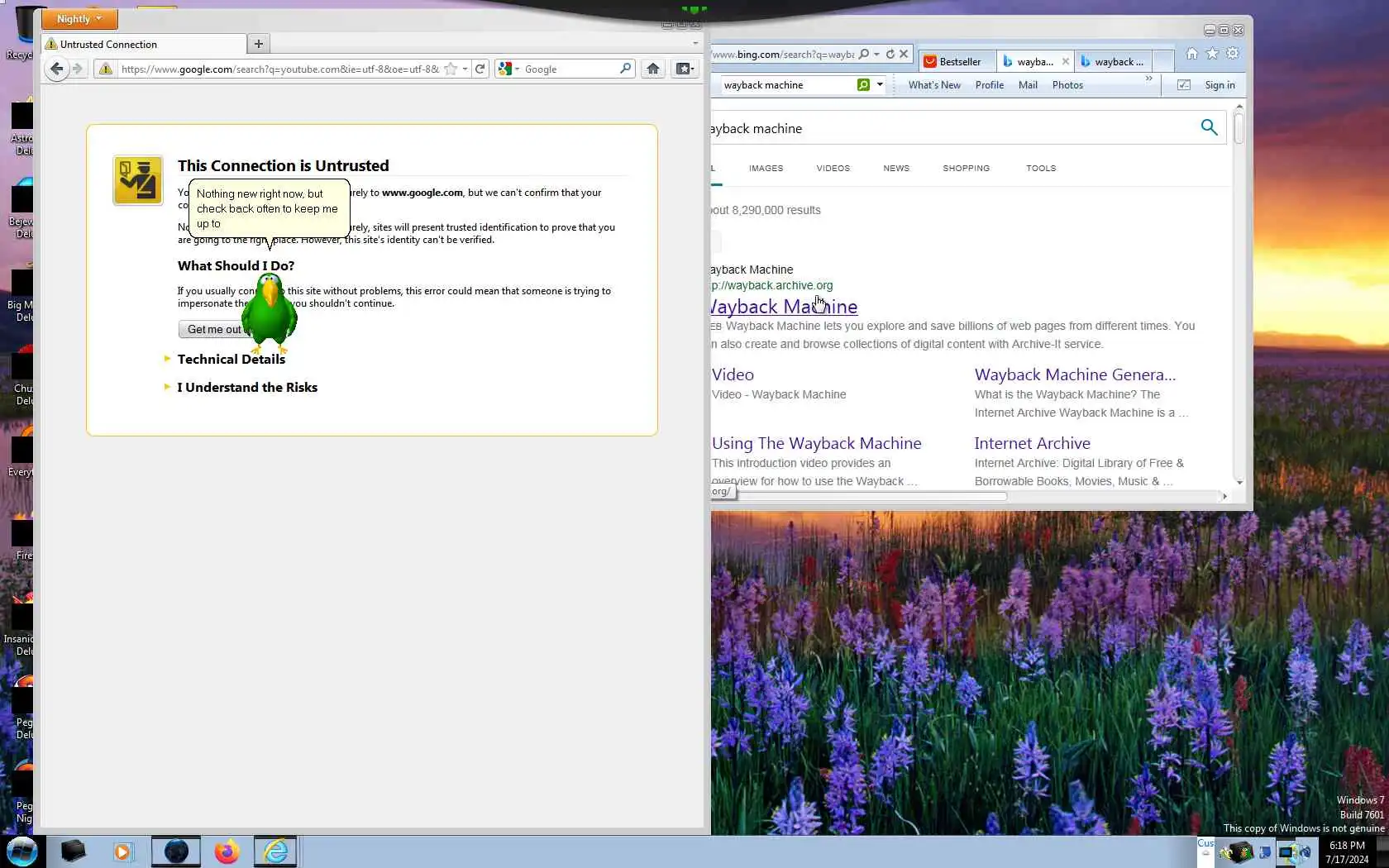Screen dimensions: 1389x868
Task: Open Internet Explorer home page
Action: (x=1191, y=54)
